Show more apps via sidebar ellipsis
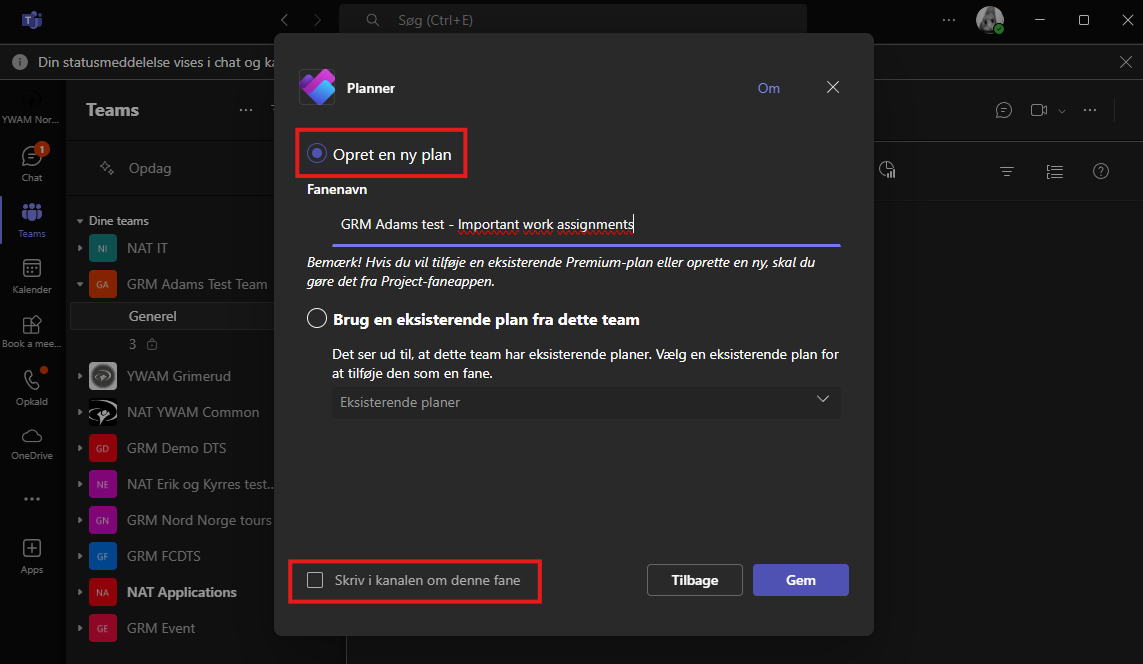1143x664 pixels. click(32, 499)
